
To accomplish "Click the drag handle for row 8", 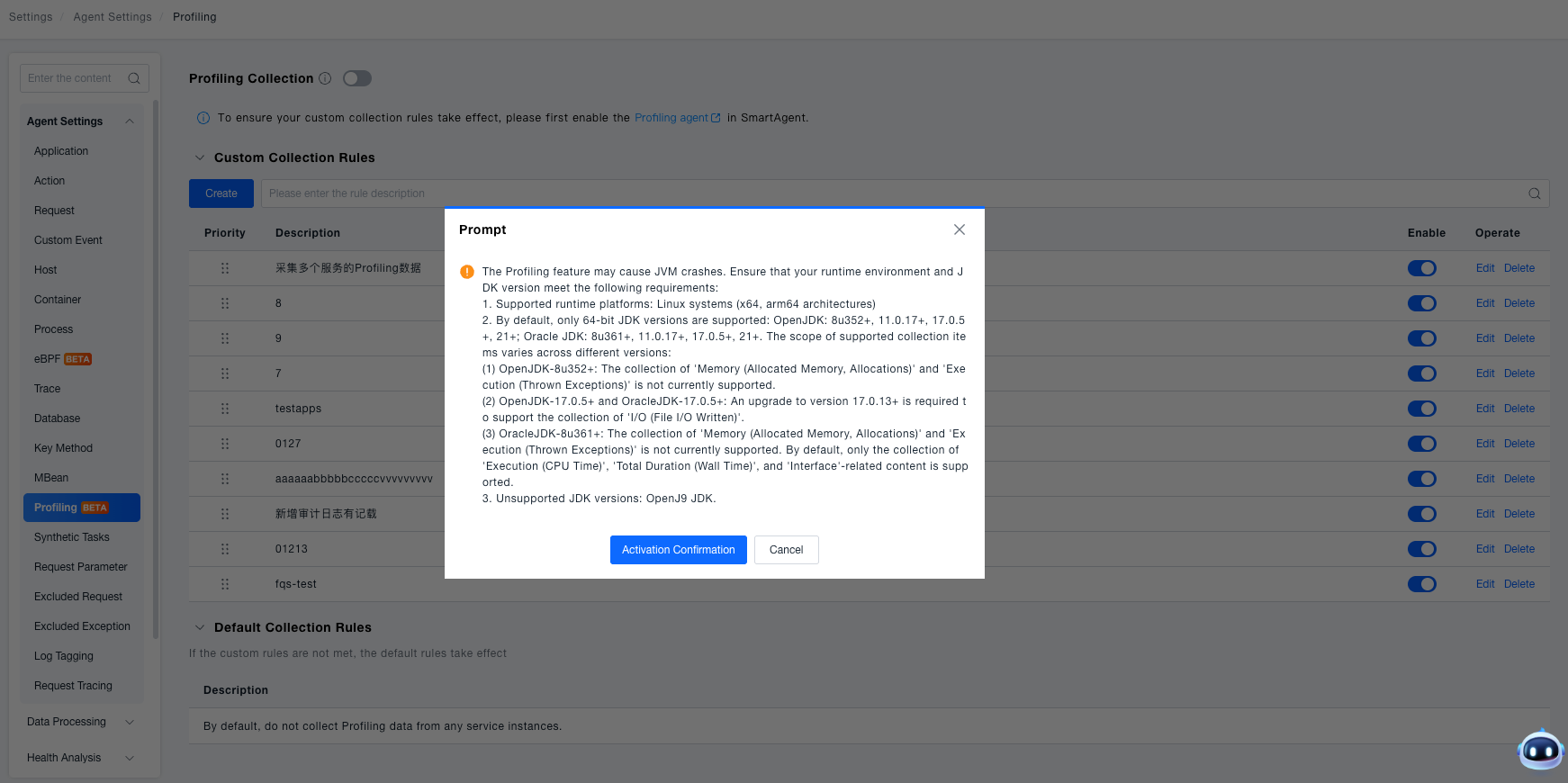I will (225, 303).
